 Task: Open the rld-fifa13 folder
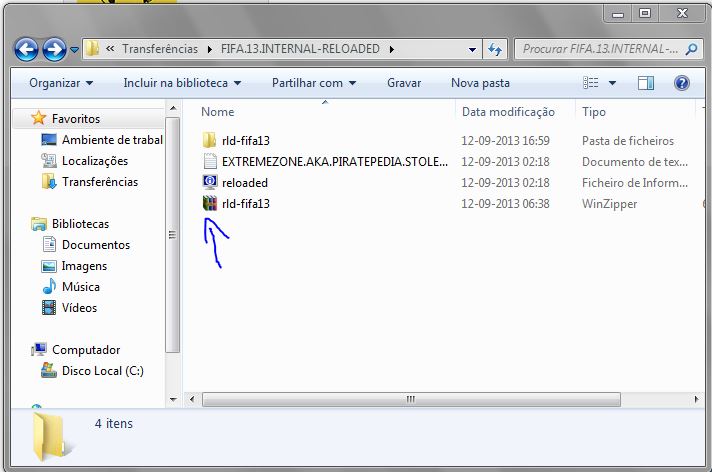[246, 140]
